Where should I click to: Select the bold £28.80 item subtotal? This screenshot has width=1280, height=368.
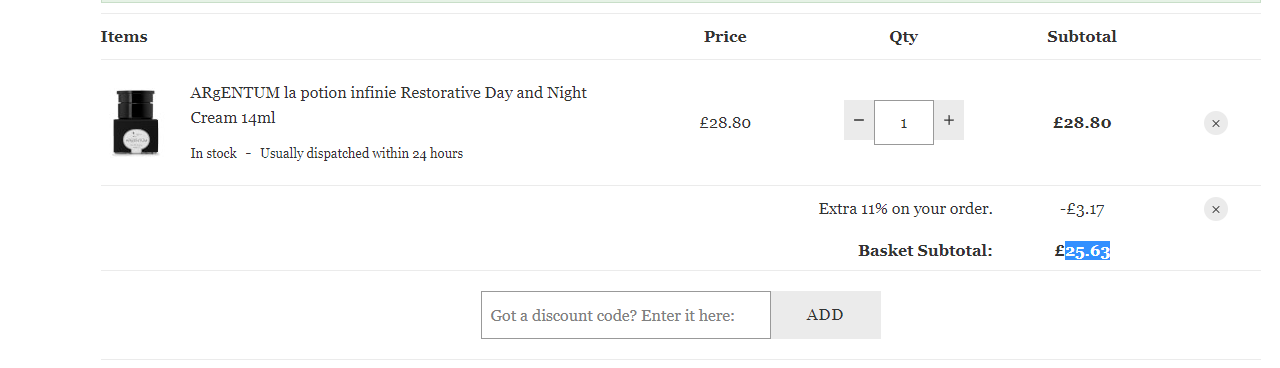[1082, 123]
